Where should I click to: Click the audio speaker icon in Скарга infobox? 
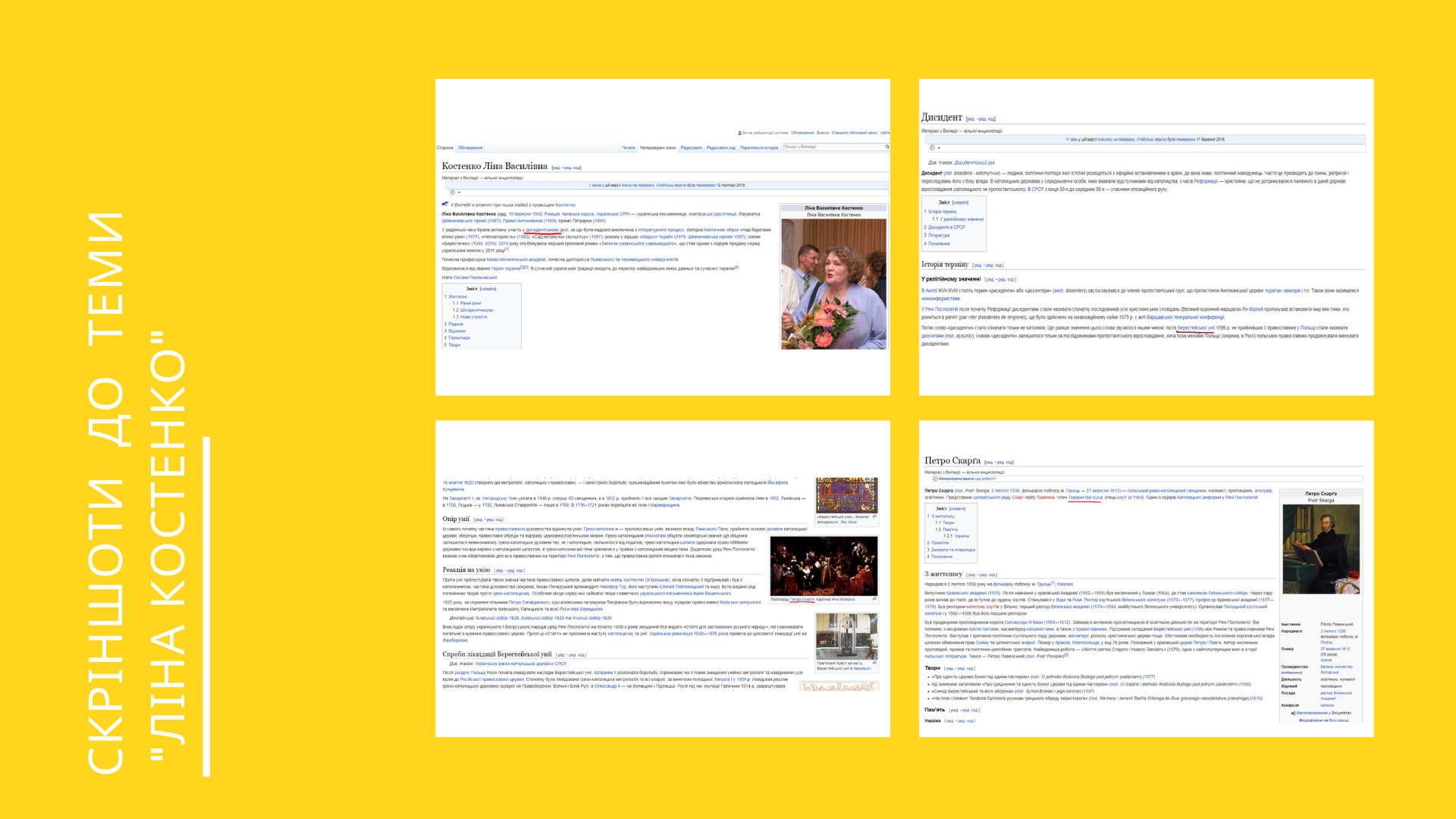[1293, 713]
